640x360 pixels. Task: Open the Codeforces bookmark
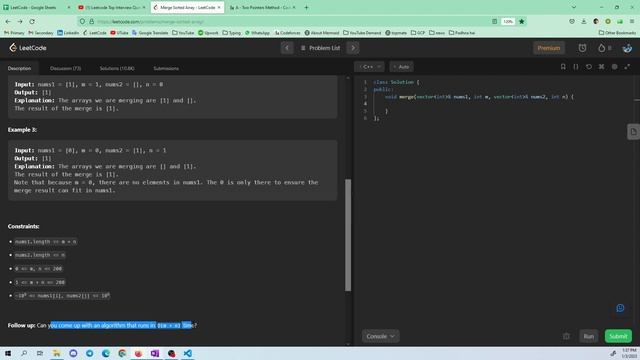287,33
